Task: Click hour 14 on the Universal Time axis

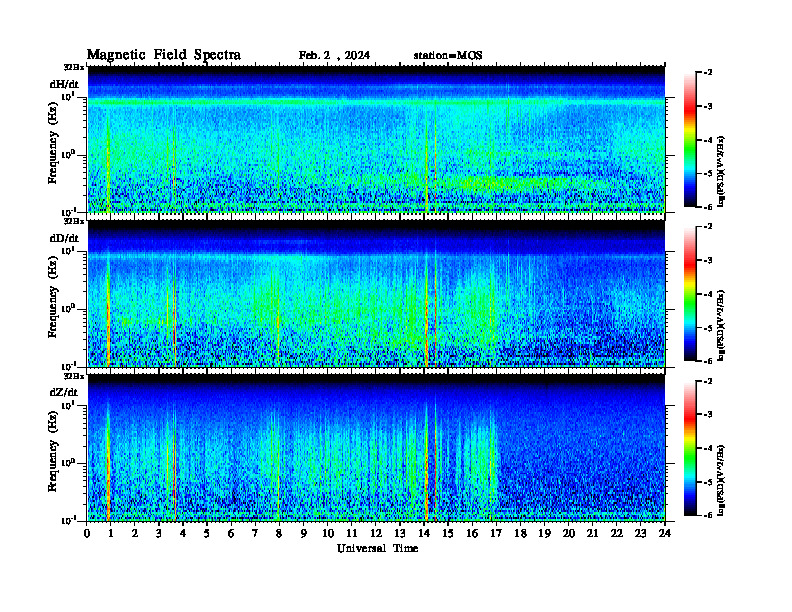Action: click(x=424, y=533)
